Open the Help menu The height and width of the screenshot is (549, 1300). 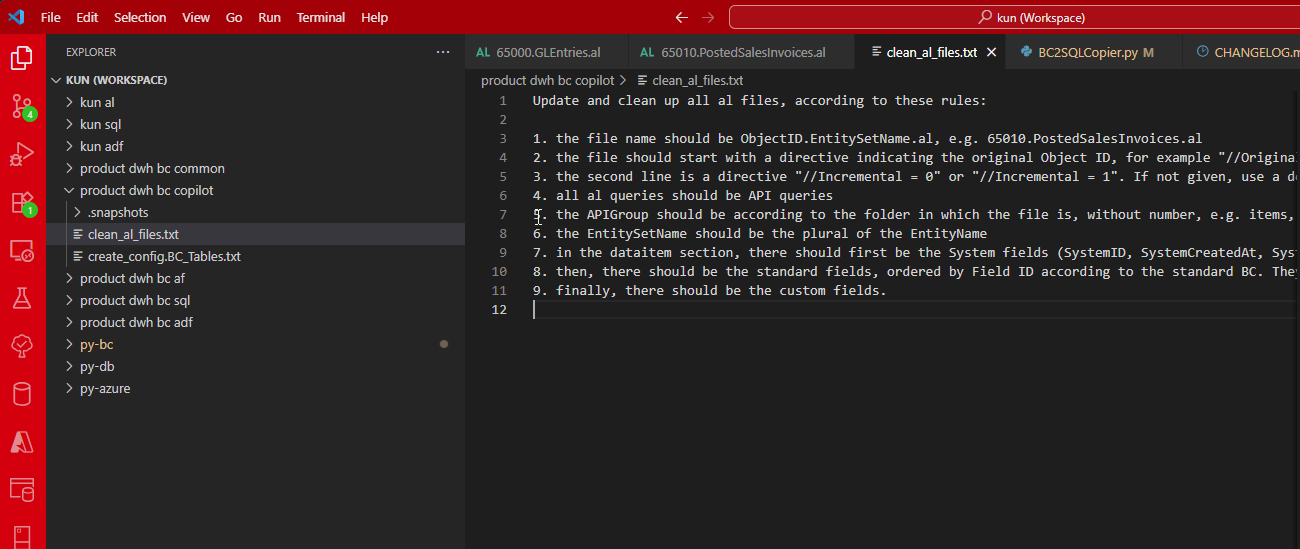[374, 17]
